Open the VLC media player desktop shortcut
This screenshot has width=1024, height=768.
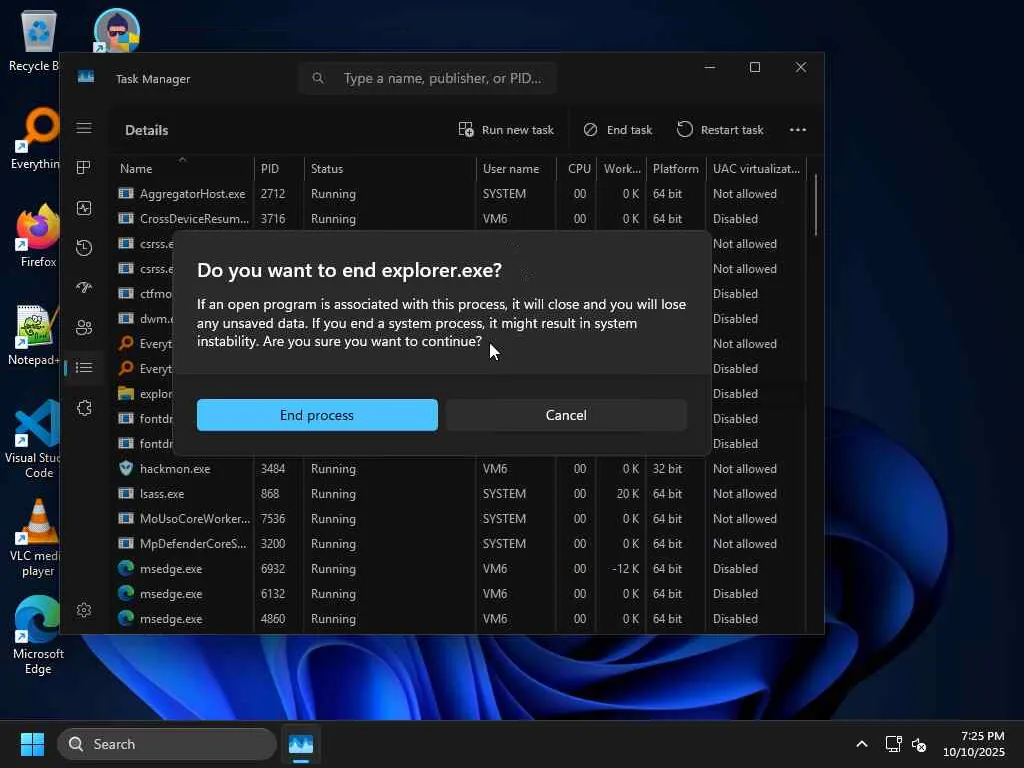(x=35, y=538)
